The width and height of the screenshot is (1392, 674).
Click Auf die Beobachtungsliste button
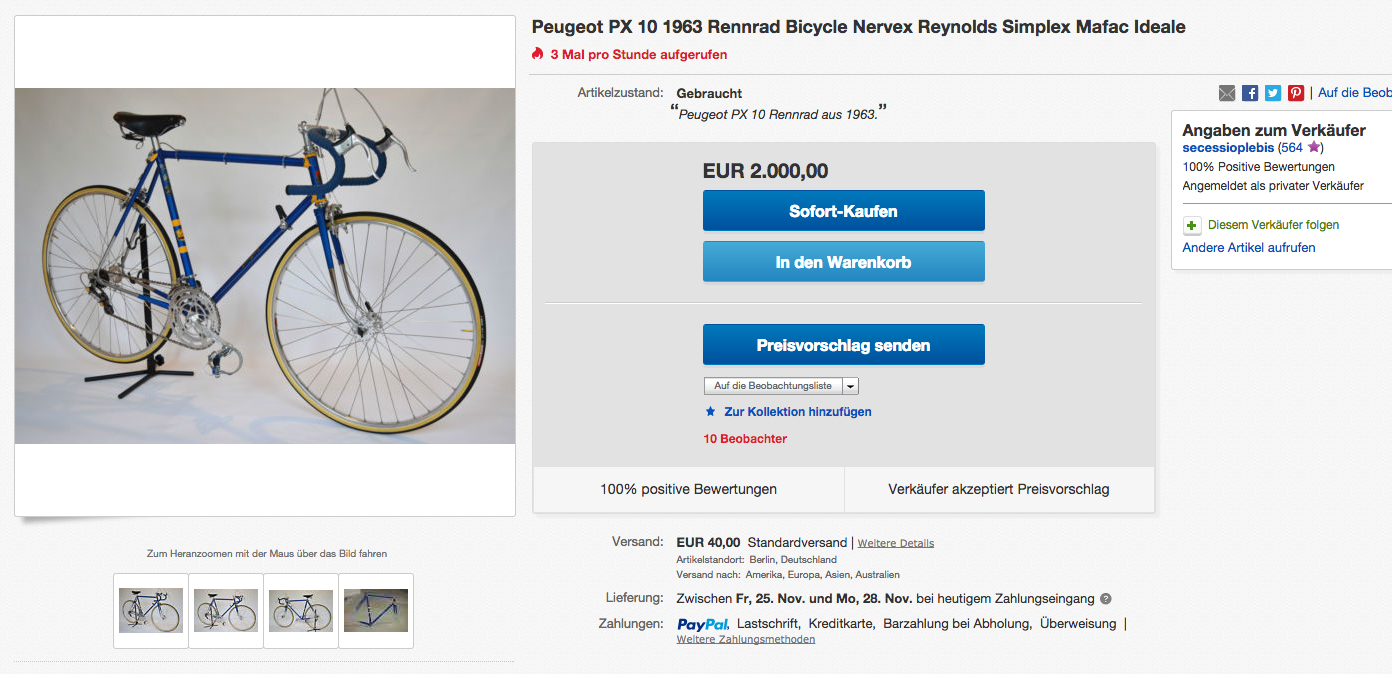pos(772,386)
